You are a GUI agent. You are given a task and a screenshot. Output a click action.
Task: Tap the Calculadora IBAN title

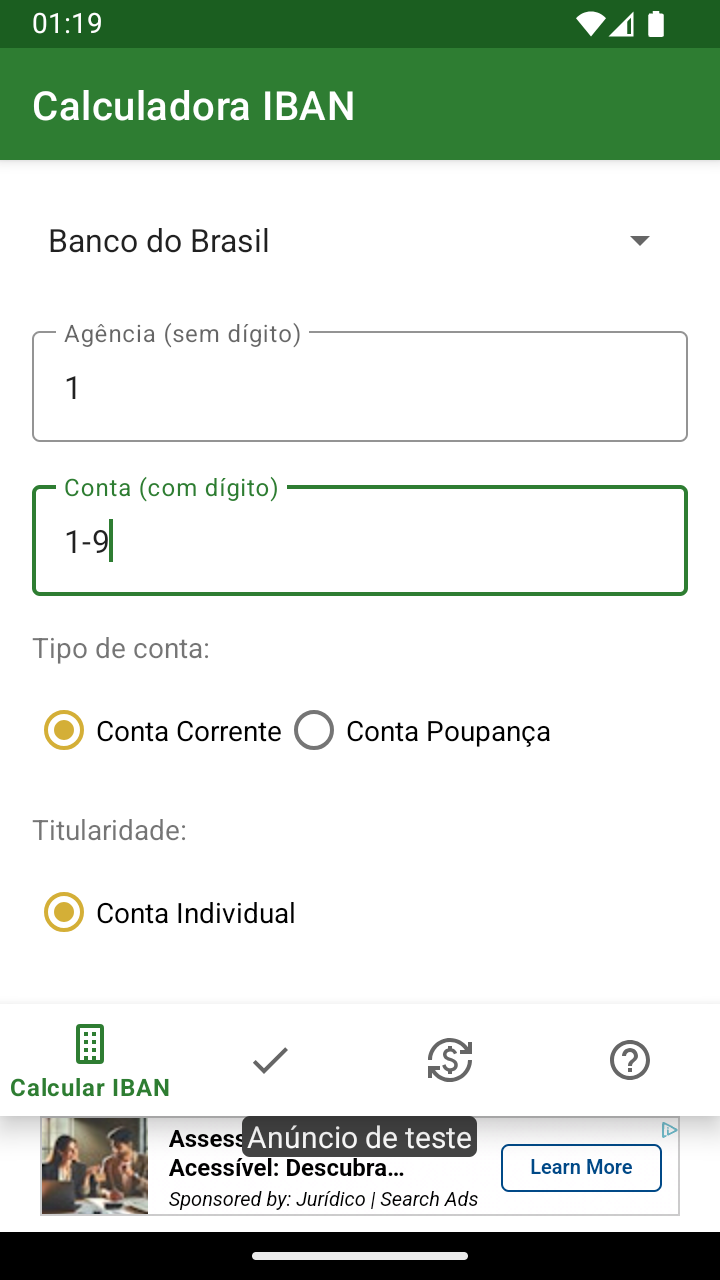coord(194,106)
